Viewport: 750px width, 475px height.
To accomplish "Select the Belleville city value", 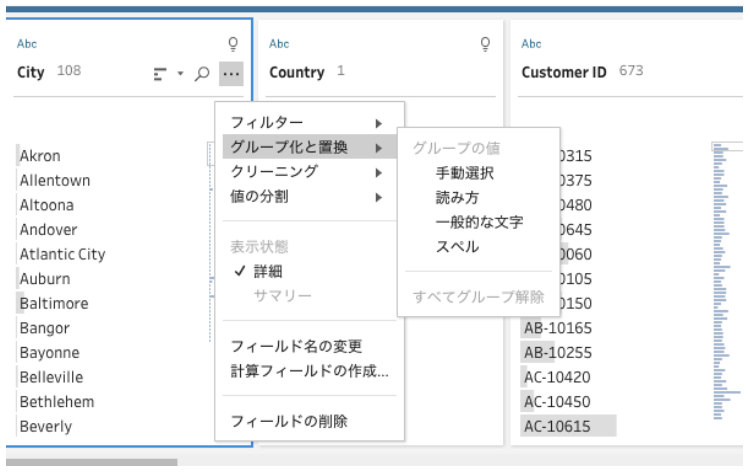I will (51, 377).
